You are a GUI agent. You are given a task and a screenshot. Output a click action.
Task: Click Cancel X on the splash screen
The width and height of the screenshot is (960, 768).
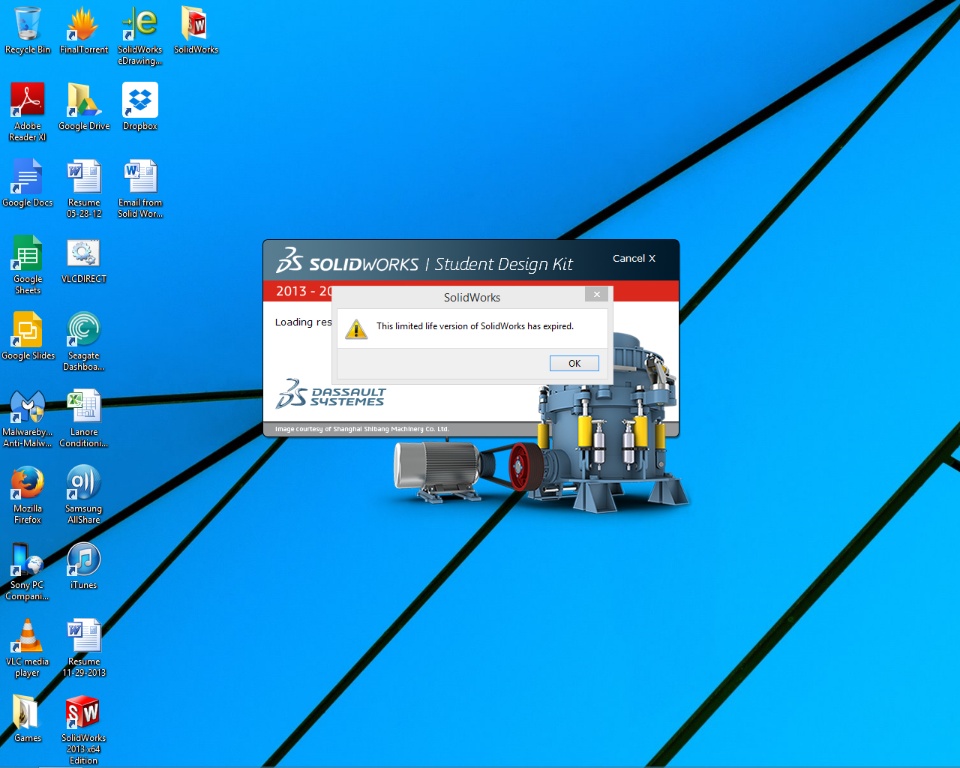click(634, 258)
